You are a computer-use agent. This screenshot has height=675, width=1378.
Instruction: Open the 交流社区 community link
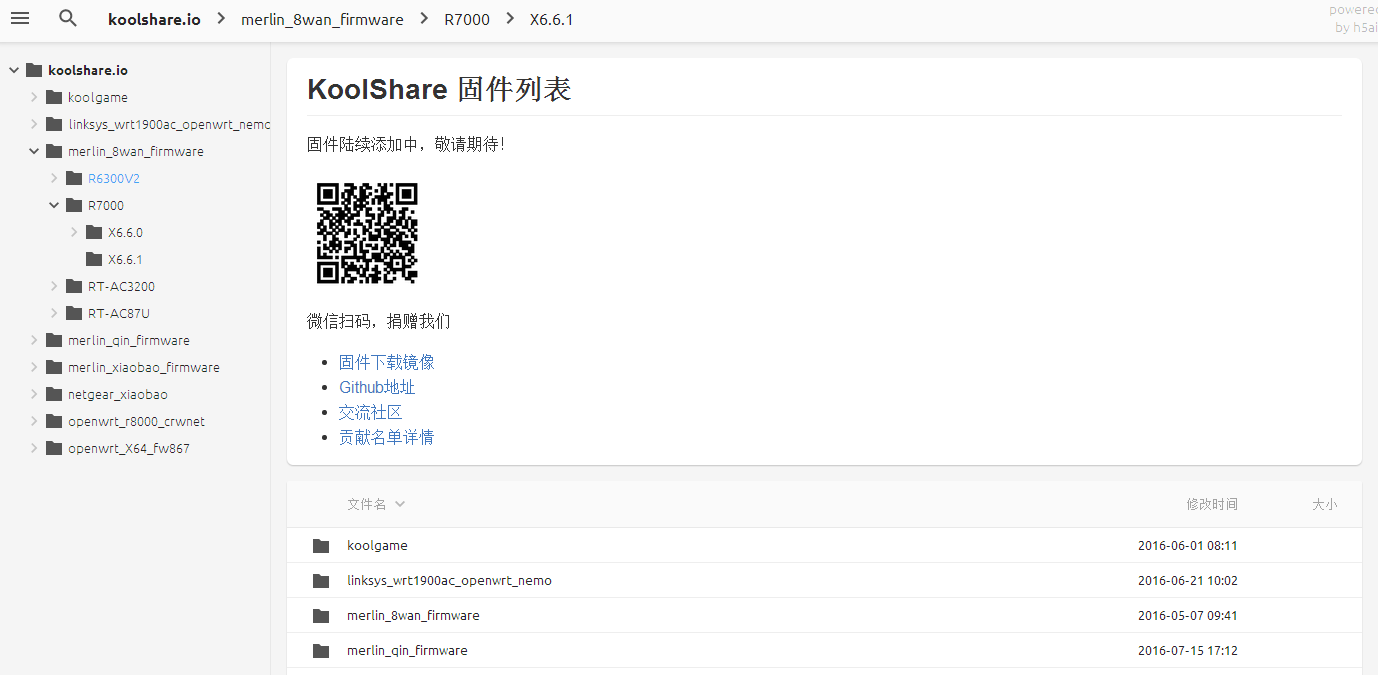click(x=370, y=412)
